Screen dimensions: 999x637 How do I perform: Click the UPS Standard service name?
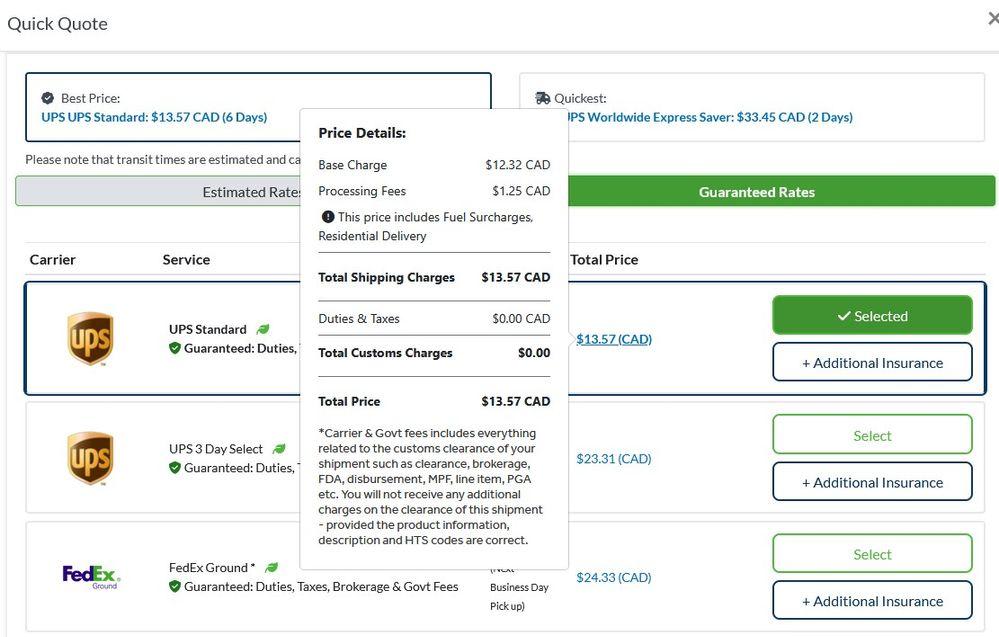click(x=208, y=329)
